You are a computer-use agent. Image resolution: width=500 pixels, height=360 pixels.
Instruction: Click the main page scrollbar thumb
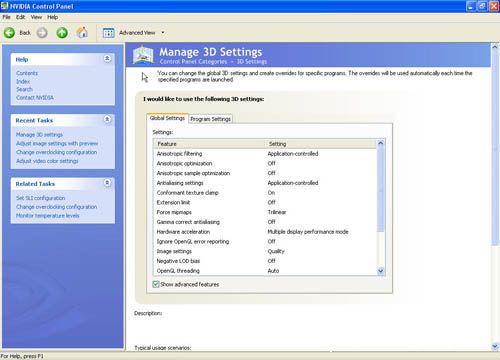(495, 148)
